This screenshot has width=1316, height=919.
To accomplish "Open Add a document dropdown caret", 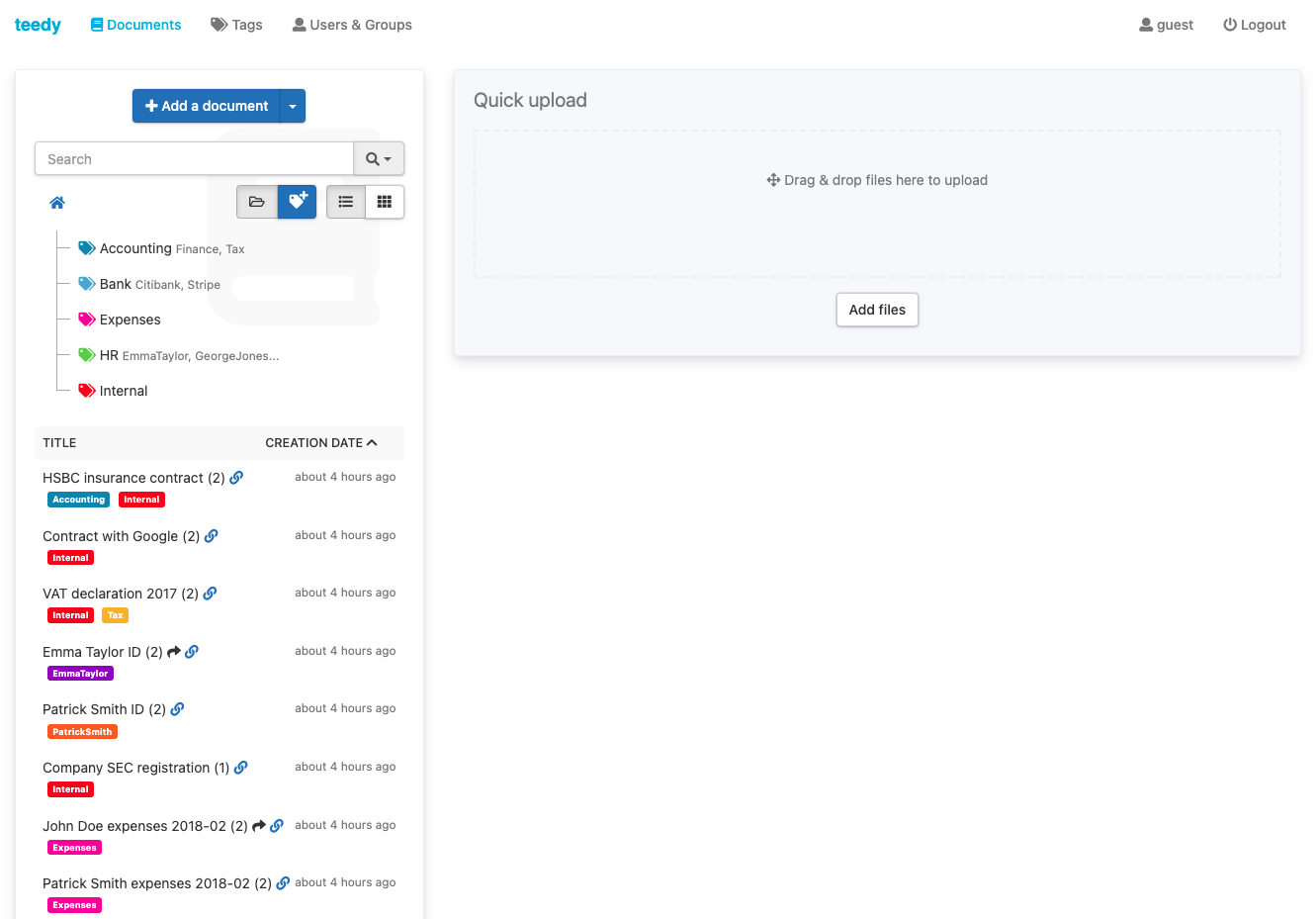I will click(x=293, y=106).
